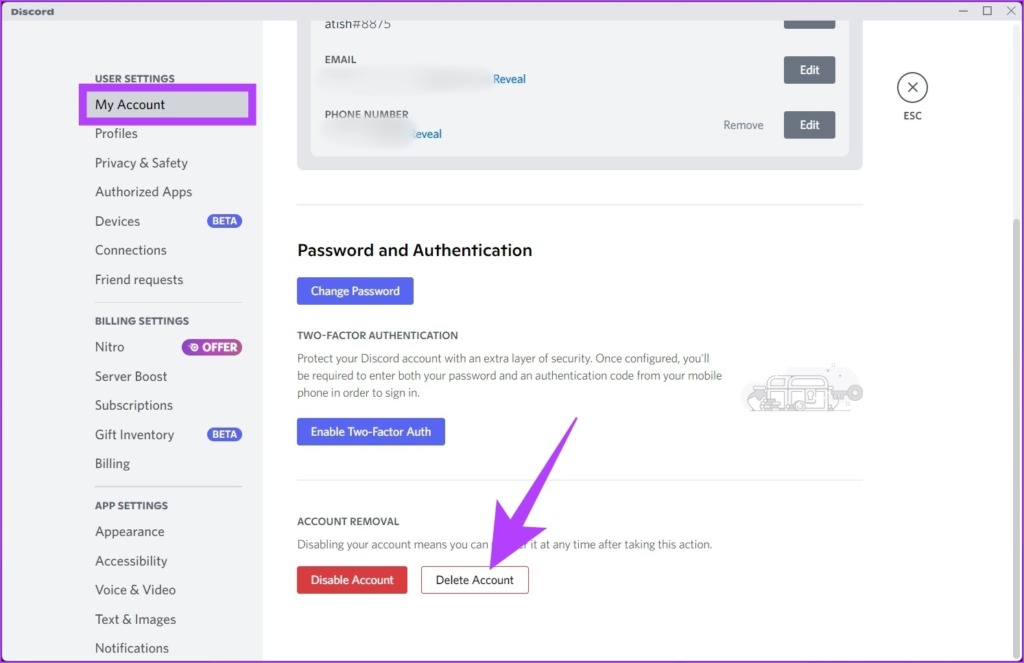Click the Nitro OFFER badge
The height and width of the screenshot is (663, 1024).
click(x=212, y=348)
